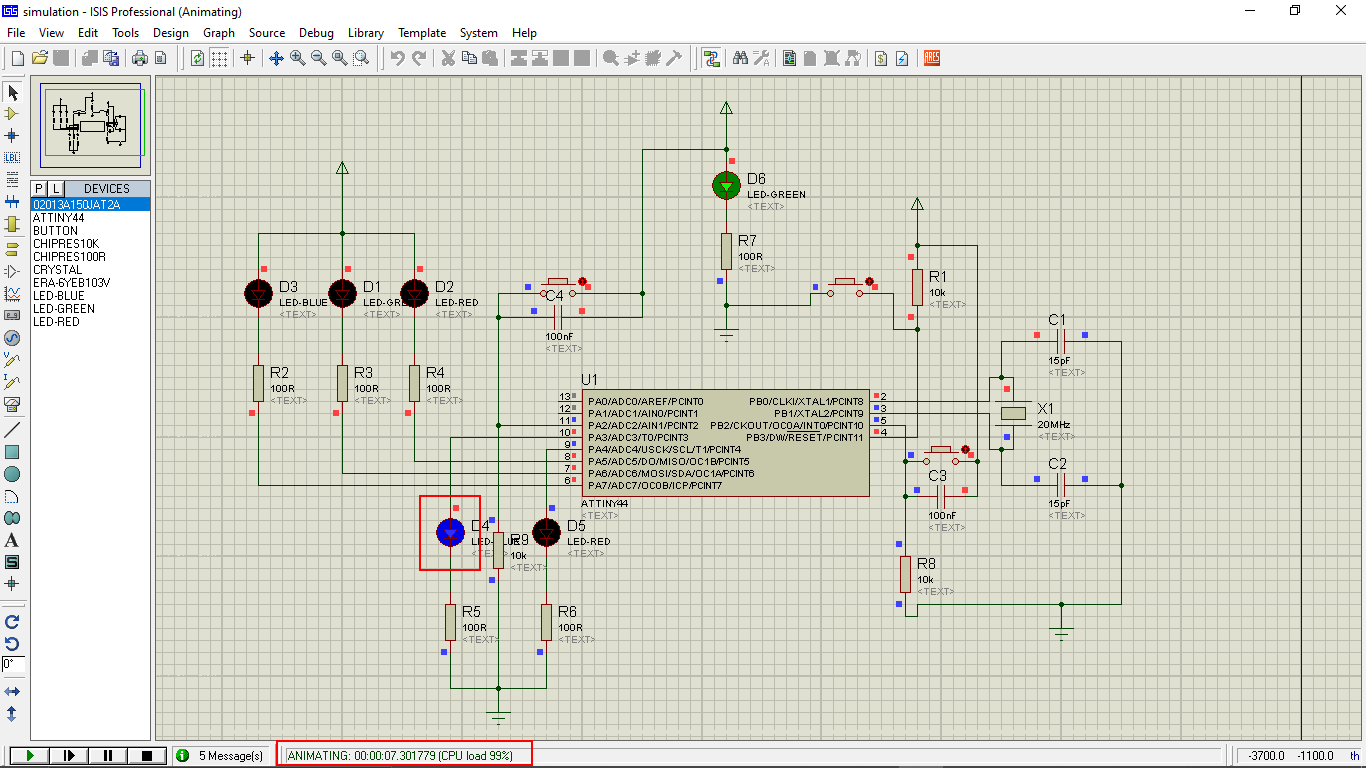Open the Library menu
1366x768 pixels.
click(x=366, y=33)
